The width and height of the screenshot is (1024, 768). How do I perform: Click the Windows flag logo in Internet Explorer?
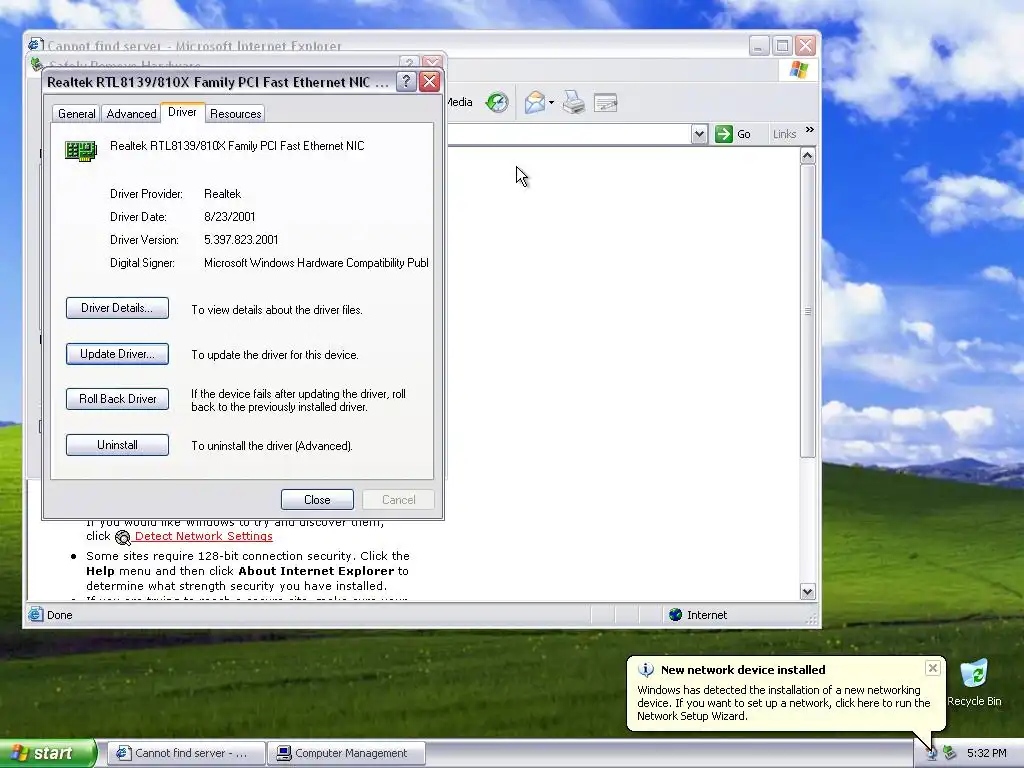coord(798,69)
